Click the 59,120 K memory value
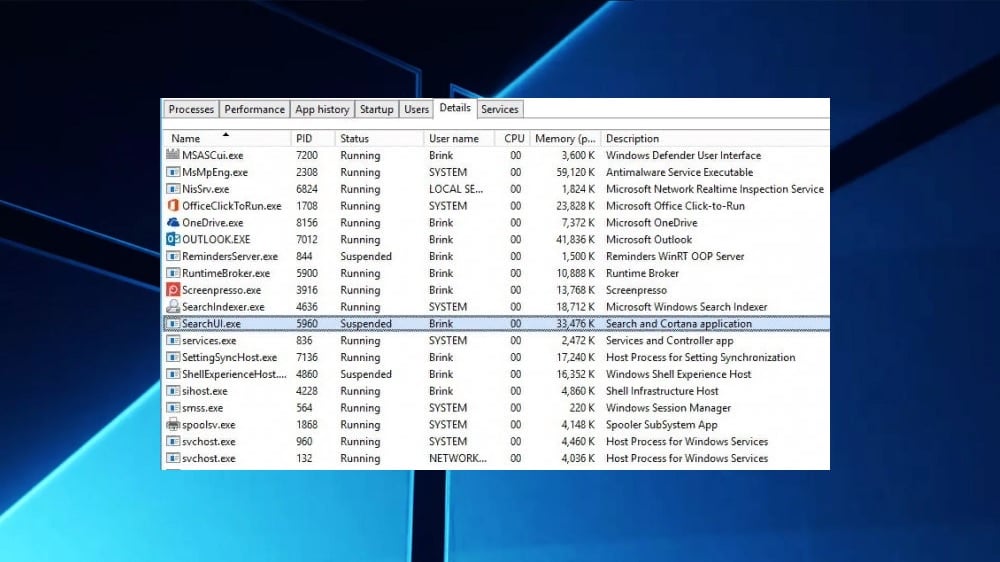This screenshot has width=1000, height=562. [575, 172]
